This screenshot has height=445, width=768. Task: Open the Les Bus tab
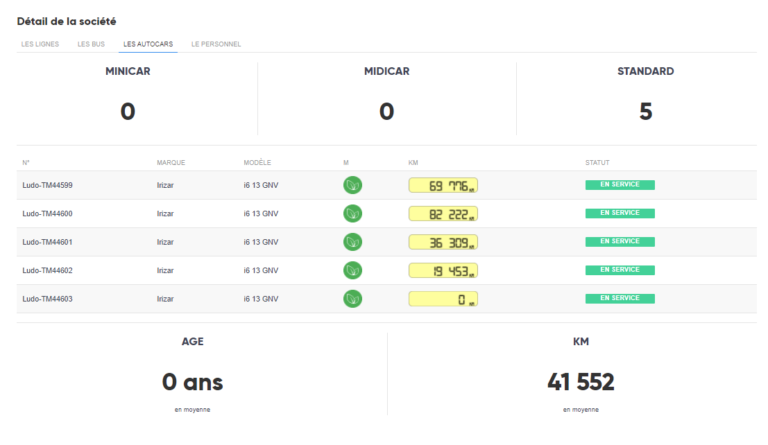91,44
